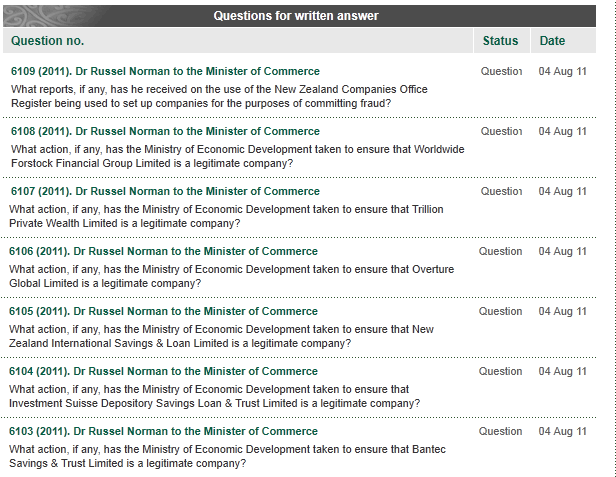This screenshot has width=616, height=477.
Task: Select the date of question 6108
Action: [562, 131]
